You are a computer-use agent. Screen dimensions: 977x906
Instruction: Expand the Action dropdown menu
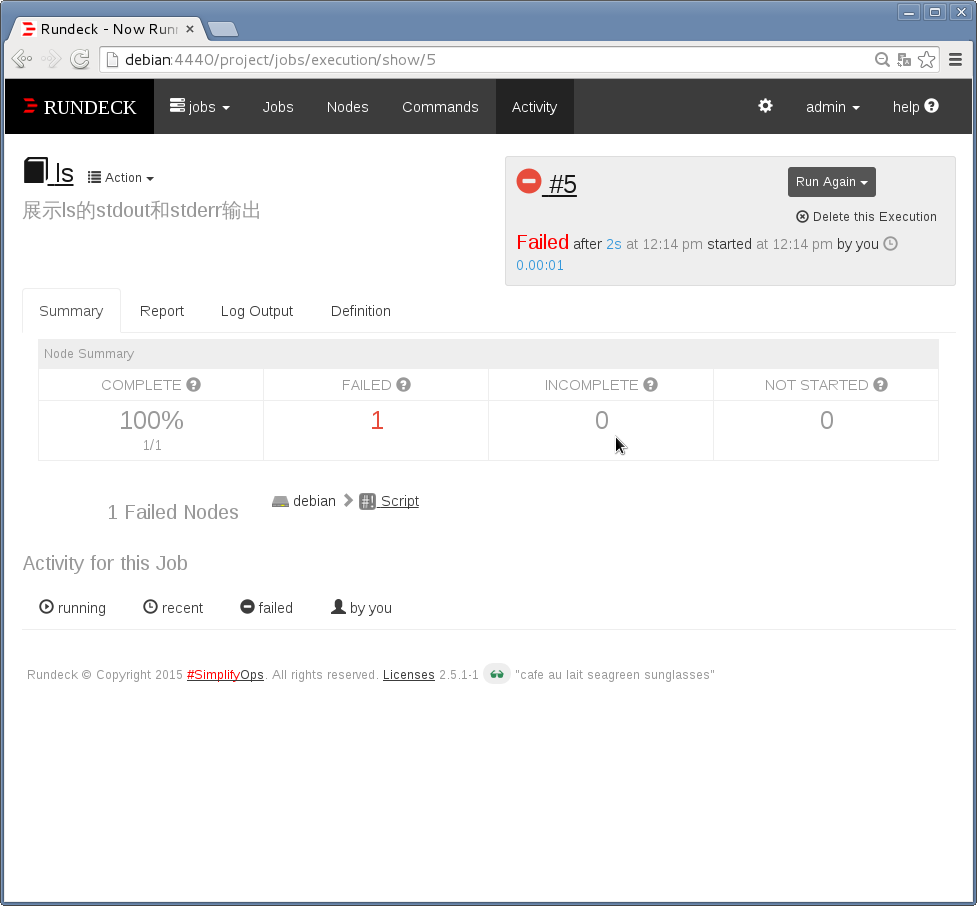[121, 178]
